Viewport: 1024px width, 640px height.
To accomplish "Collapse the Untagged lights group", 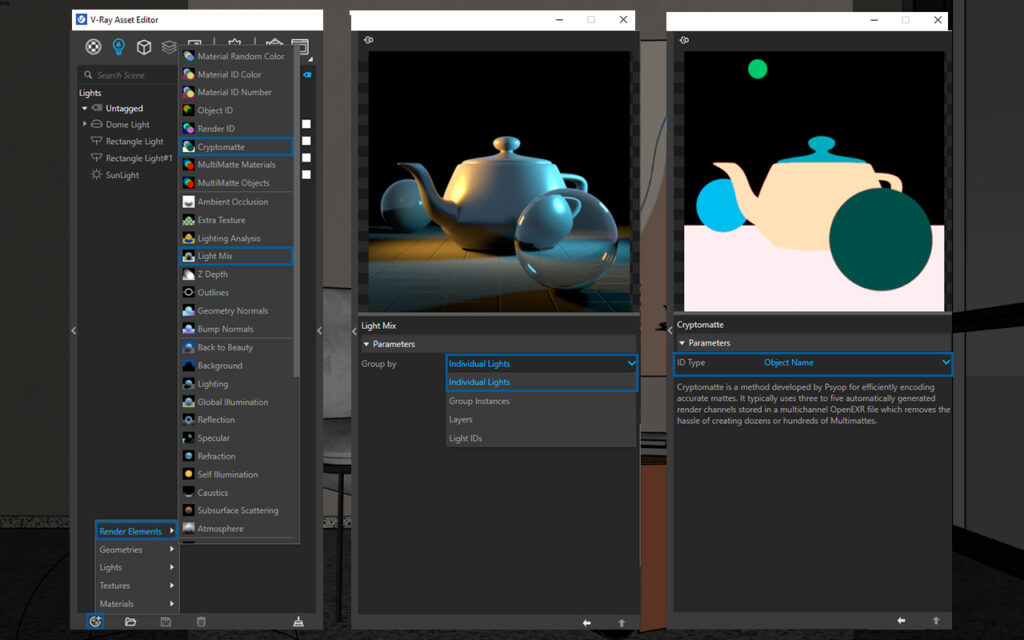I will 85,108.
